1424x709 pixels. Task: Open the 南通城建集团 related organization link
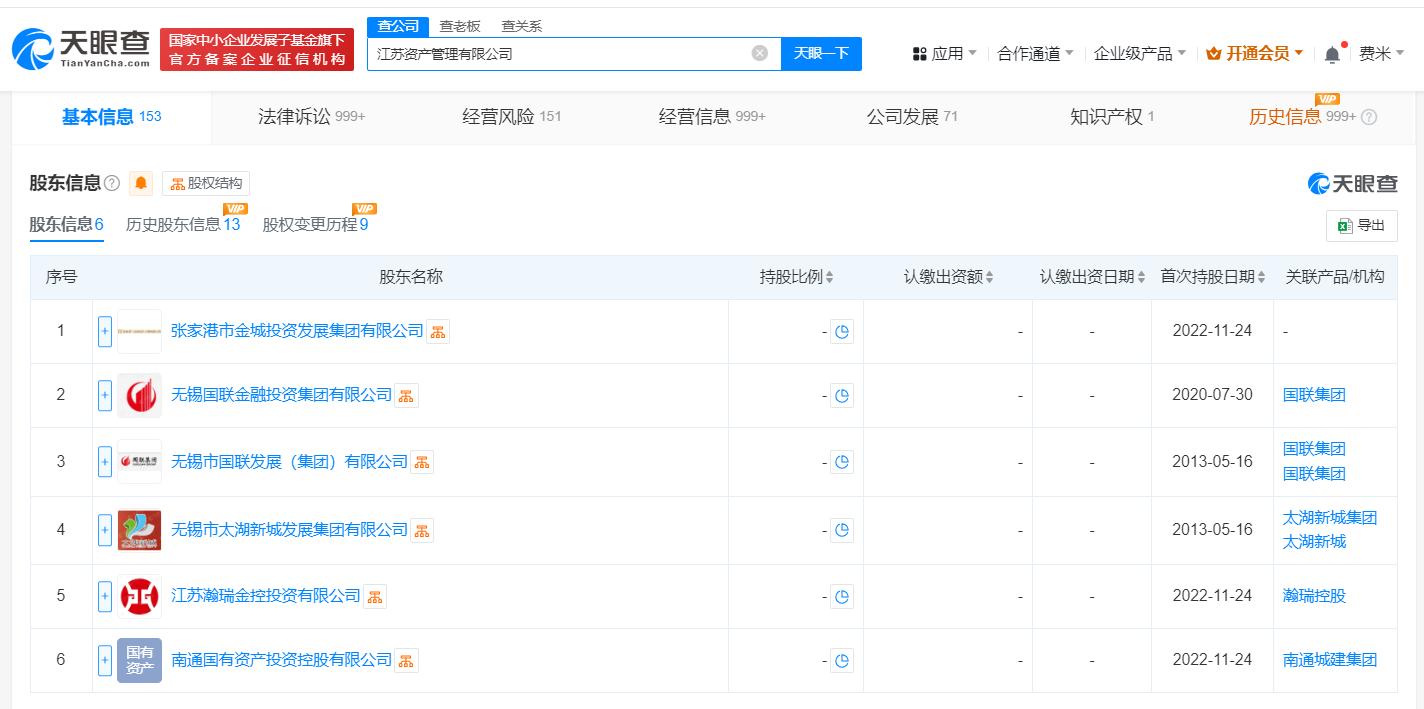1330,660
